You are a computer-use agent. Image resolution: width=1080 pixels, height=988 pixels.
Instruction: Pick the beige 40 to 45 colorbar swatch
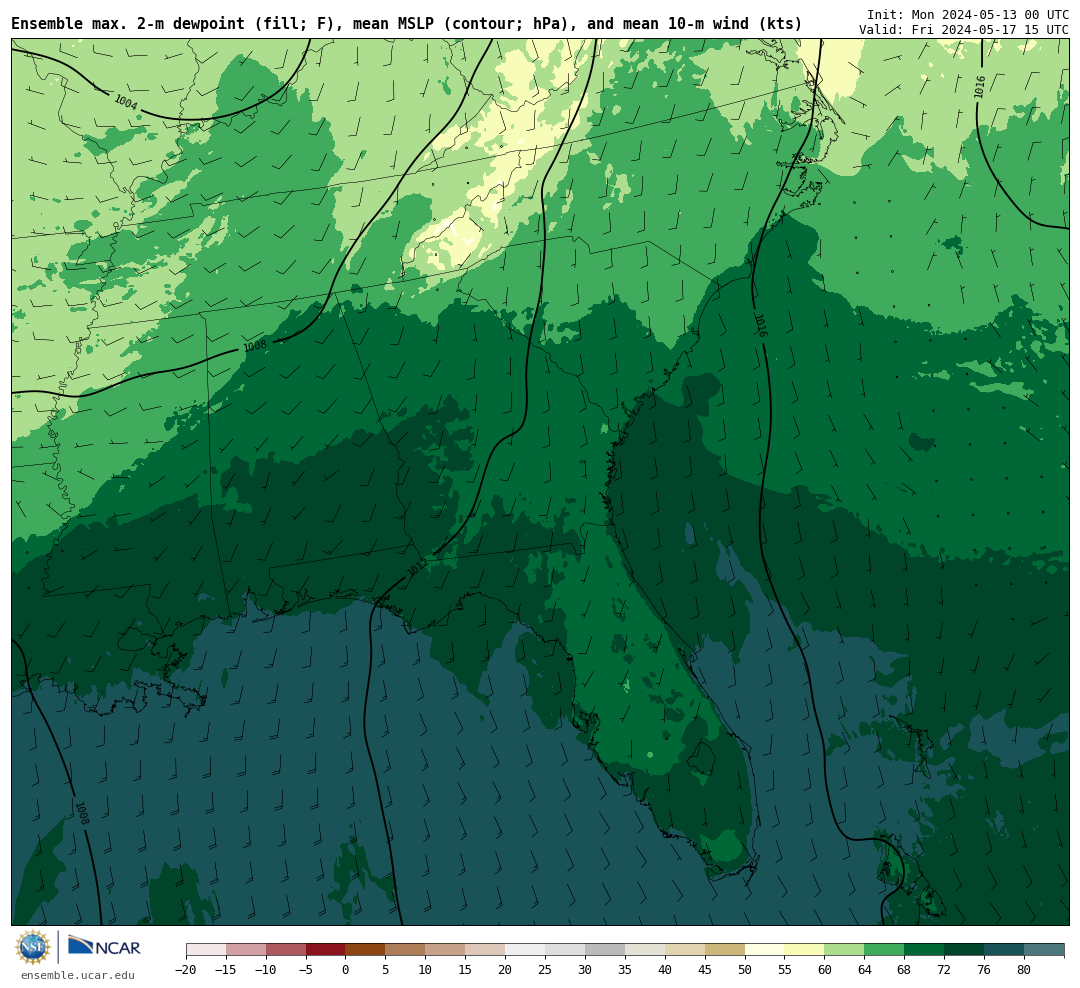point(685,950)
